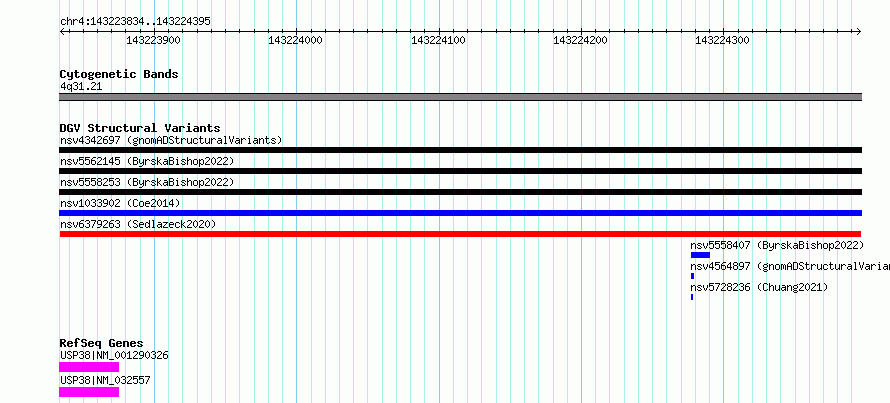Open the nsv4342697 gnomAD variant label
Viewport: 890px width, 403px height.
(x=171, y=140)
